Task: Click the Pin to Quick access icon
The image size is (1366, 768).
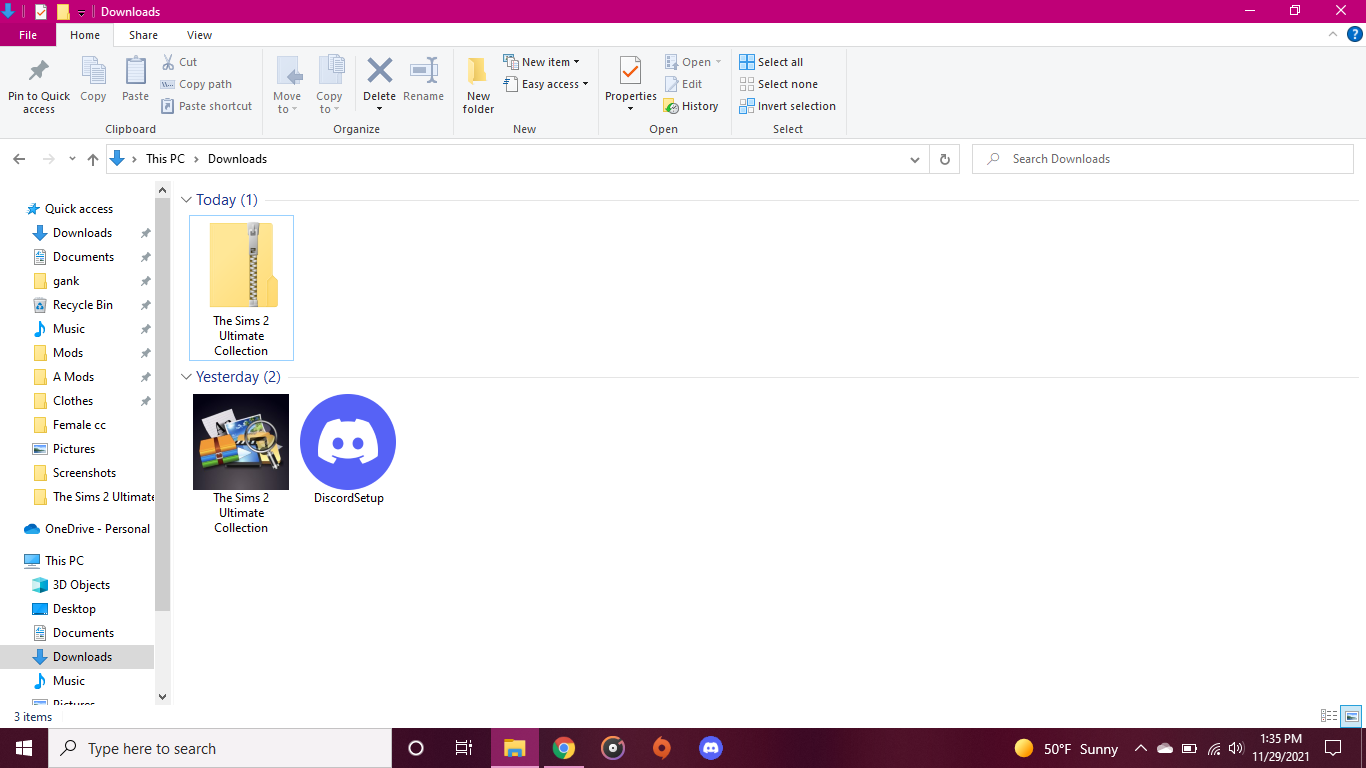Action: click(x=39, y=72)
